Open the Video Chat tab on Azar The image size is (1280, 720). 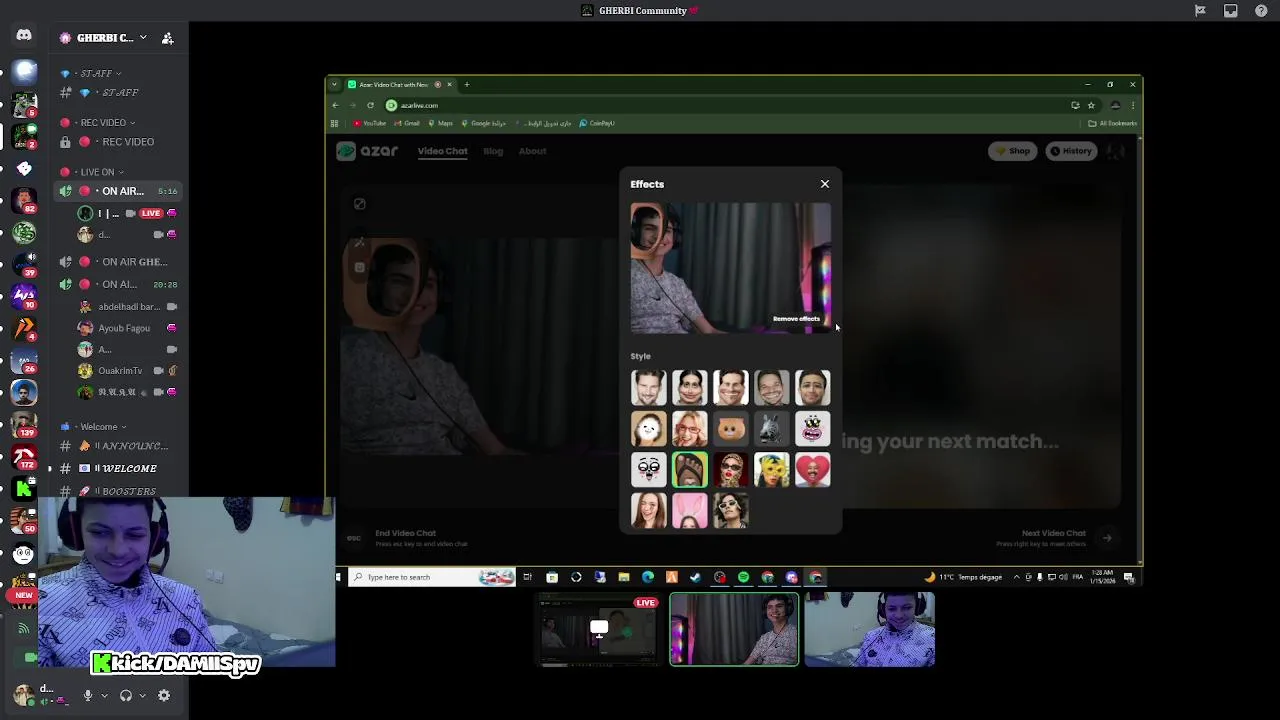442,151
